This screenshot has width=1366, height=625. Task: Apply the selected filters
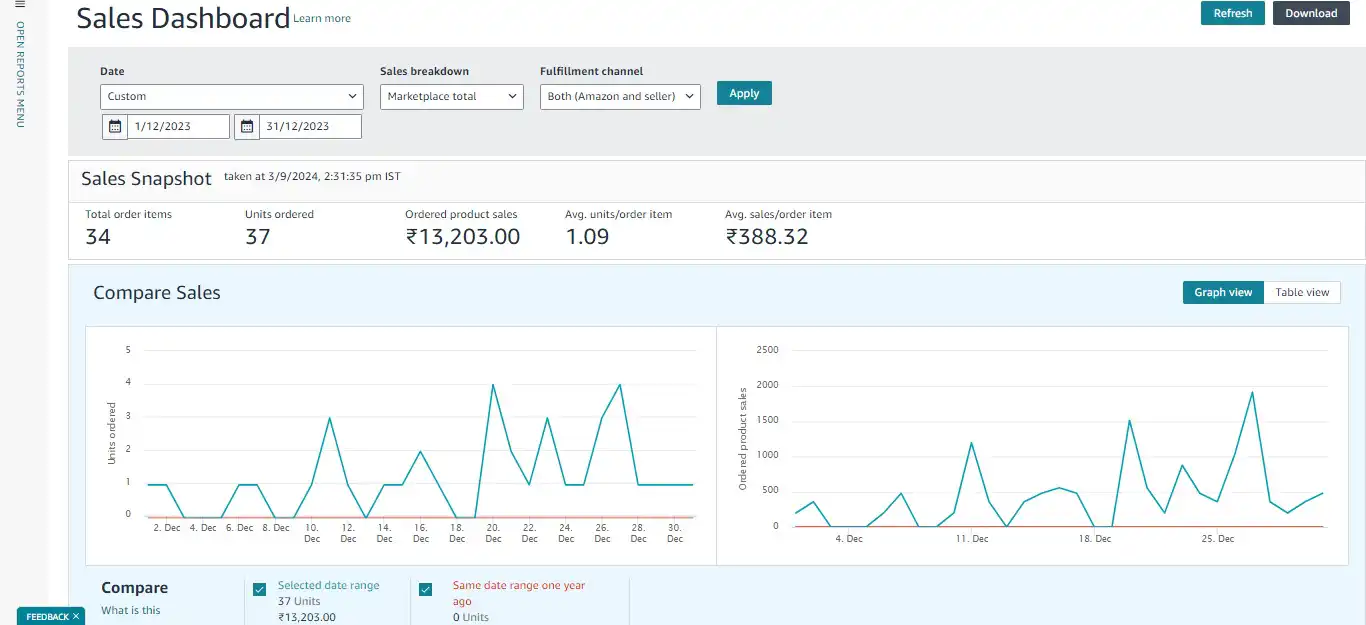744,93
